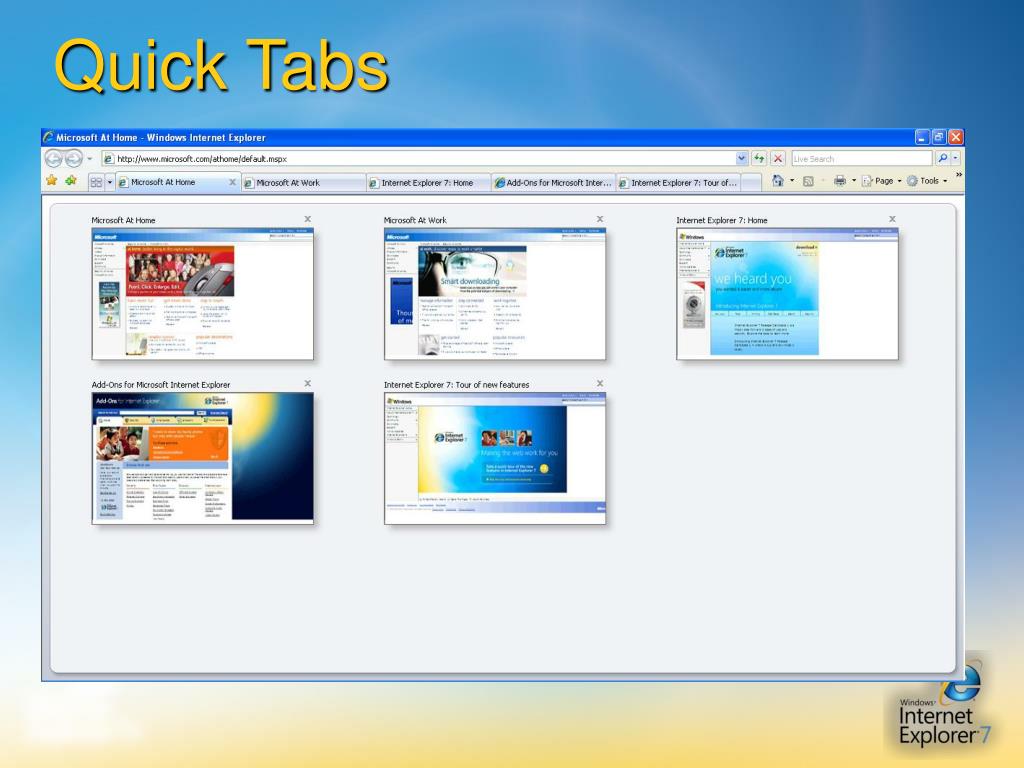Click the blank New Tab button
The image size is (1024, 768).
752,183
